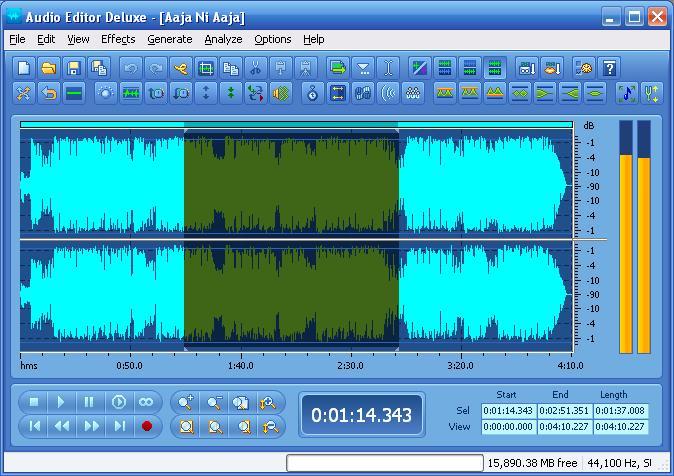This screenshot has width=674, height=476.
Task: Click the Undo arrow in the toolbar
Action: pos(131,68)
